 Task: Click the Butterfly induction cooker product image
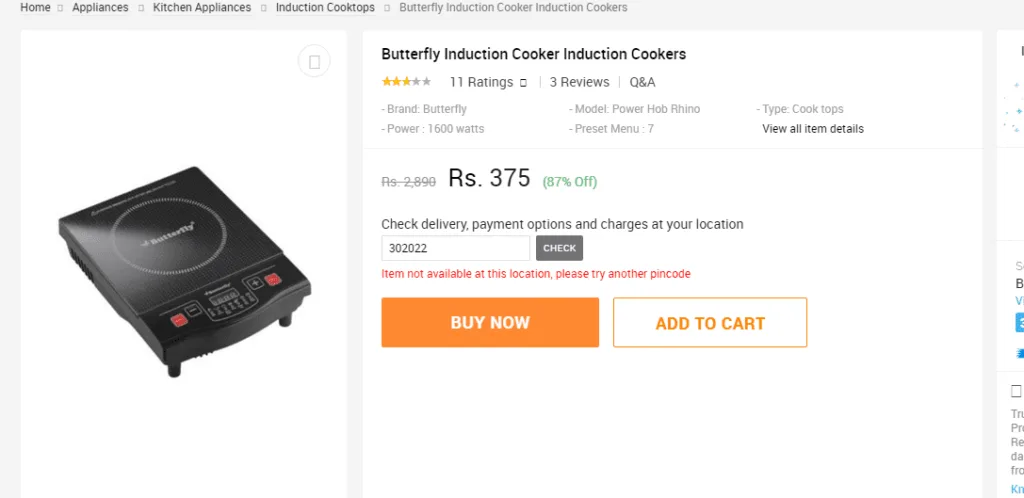[x=183, y=270]
